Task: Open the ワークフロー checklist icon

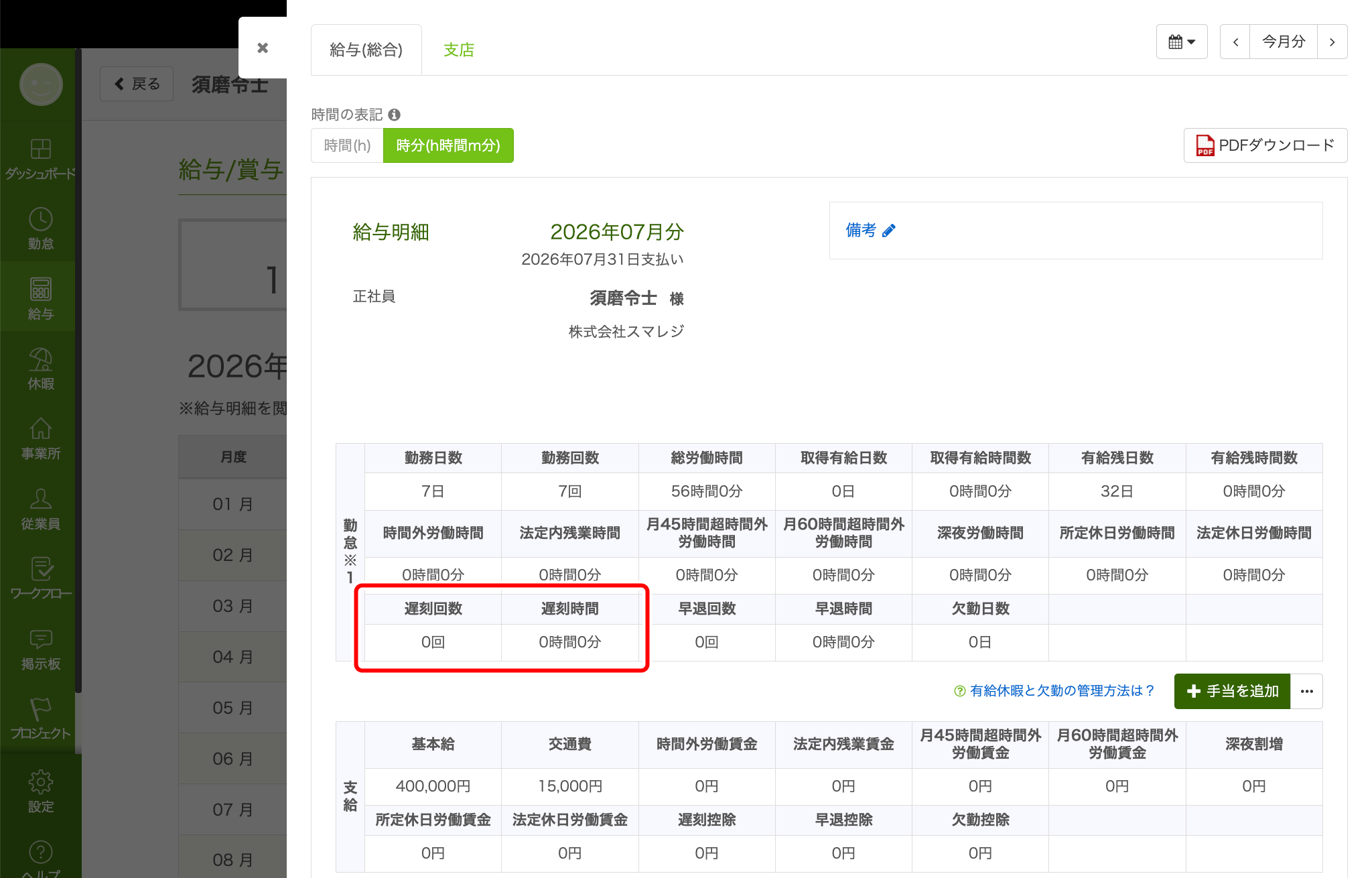Action: pyautogui.click(x=40, y=569)
